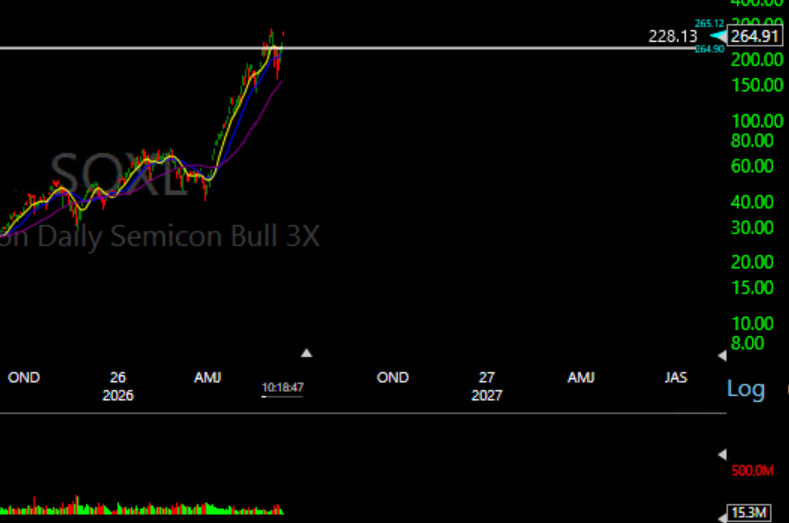Click the JAS quarter label
This screenshot has width=789, height=523.
[x=676, y=378]
